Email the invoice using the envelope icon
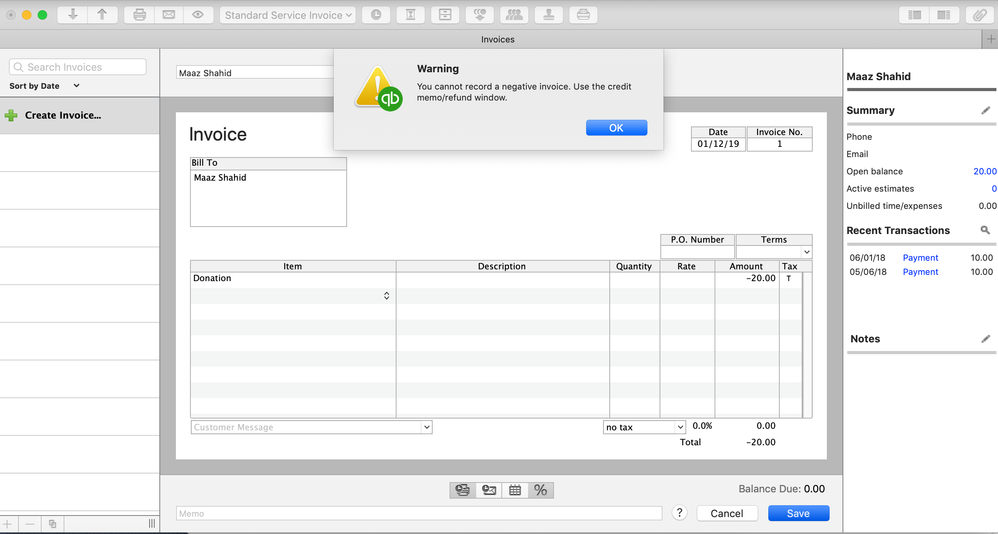This screenshot has width=998, height=534. click(169, 15)
